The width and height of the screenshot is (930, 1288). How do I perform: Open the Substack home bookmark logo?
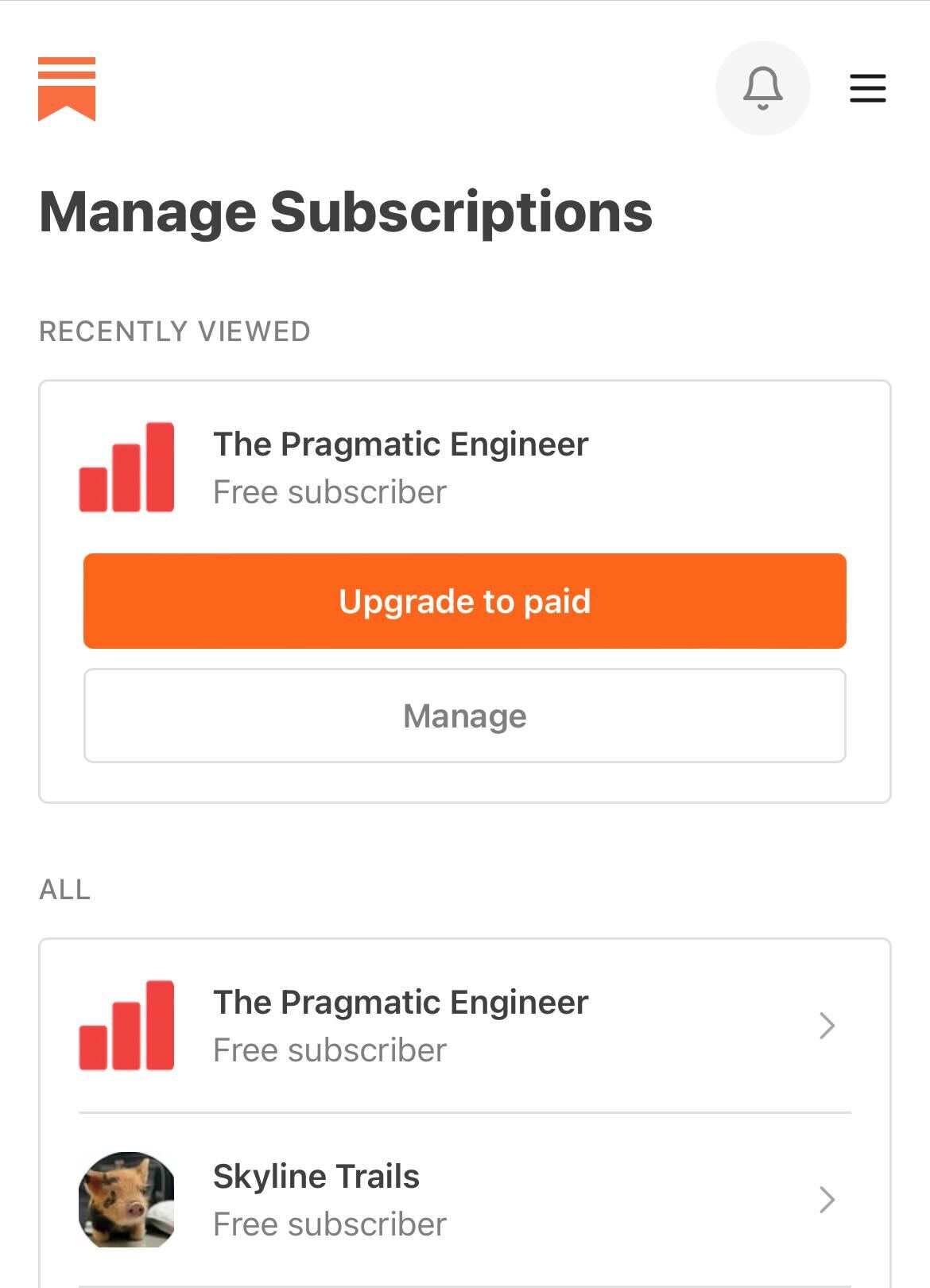[67, 89]
